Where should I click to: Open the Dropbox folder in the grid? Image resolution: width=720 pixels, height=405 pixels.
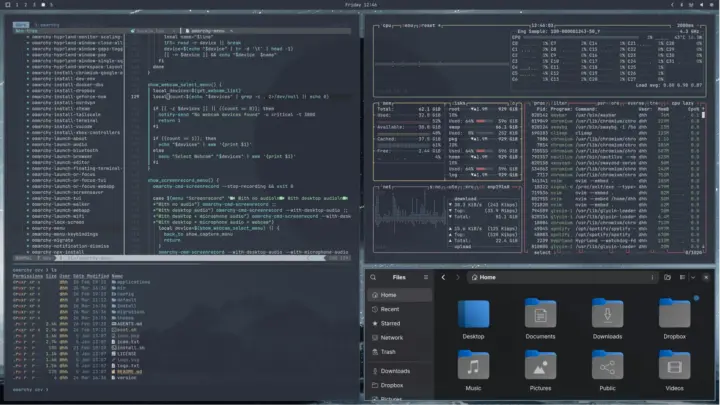(x=675, y=320)
